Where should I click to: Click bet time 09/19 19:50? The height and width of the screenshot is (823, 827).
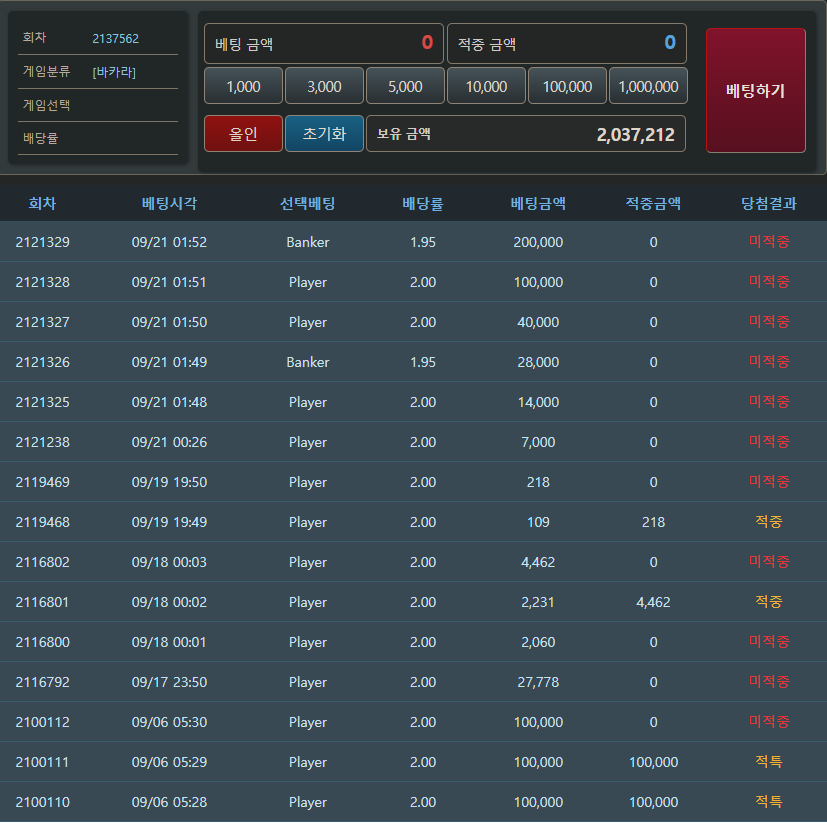click(169, 482)
